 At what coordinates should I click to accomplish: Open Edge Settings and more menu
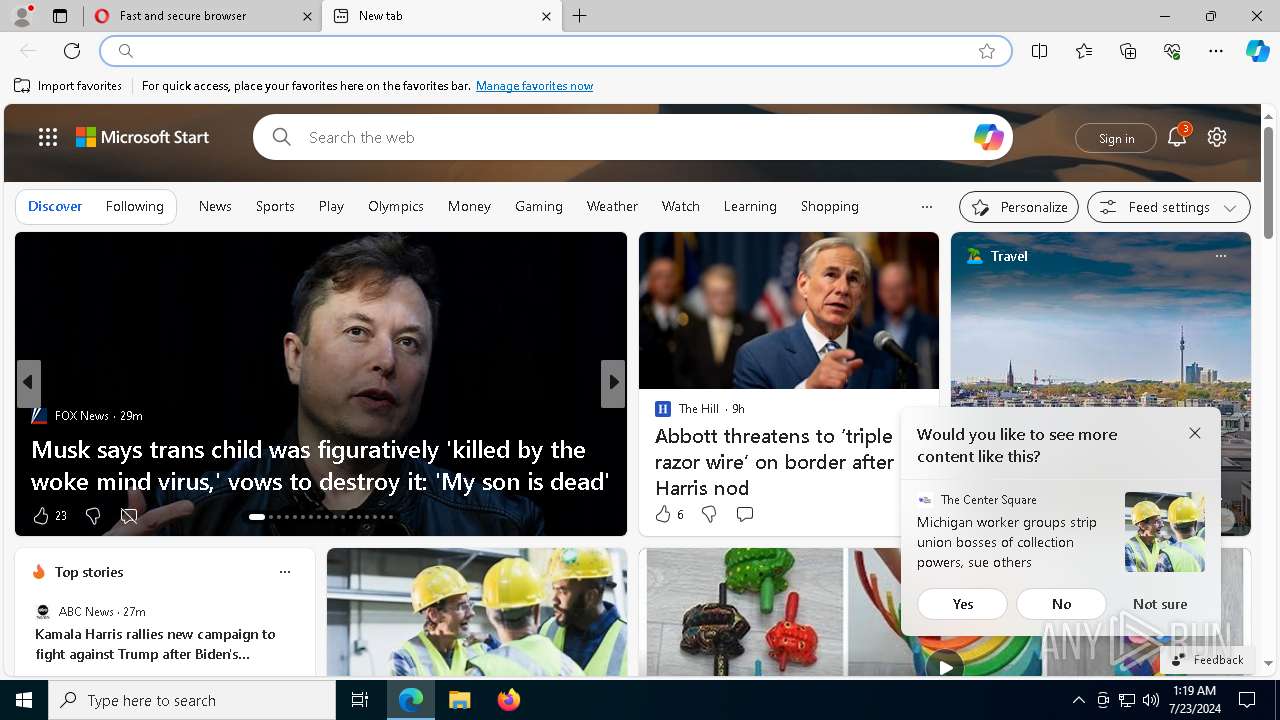(1216, 51)
